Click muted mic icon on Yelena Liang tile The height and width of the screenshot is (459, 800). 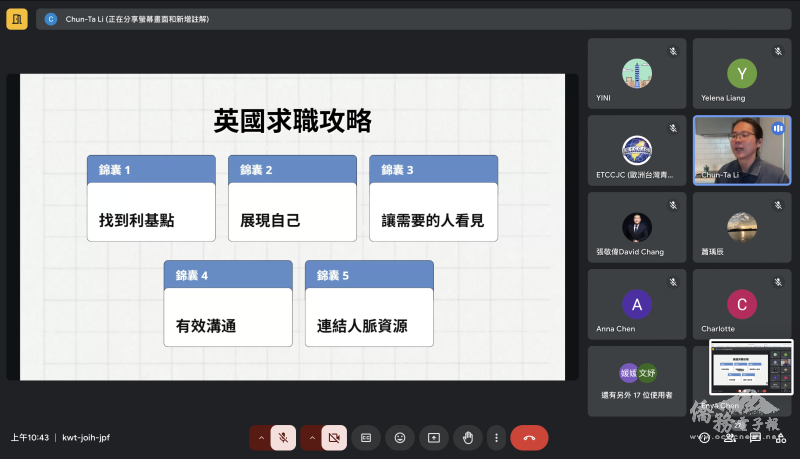click(x=778, y=51)
